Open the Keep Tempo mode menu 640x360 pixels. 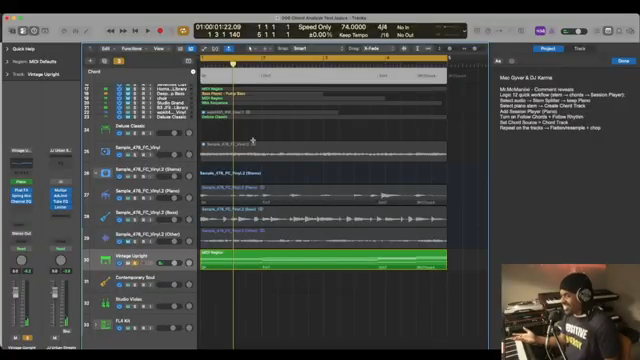click(353, 35)
